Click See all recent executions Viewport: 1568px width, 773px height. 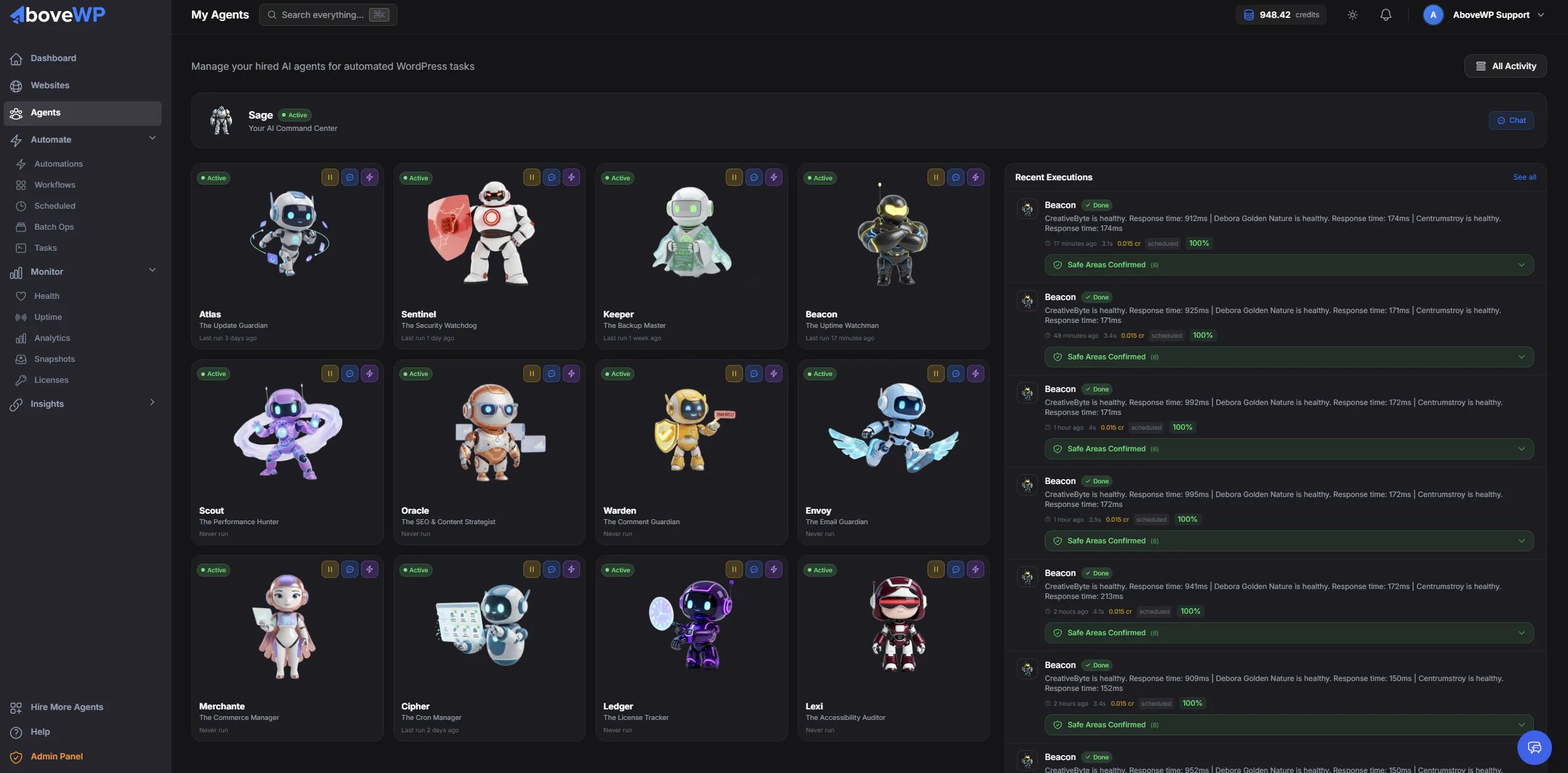1524,177
